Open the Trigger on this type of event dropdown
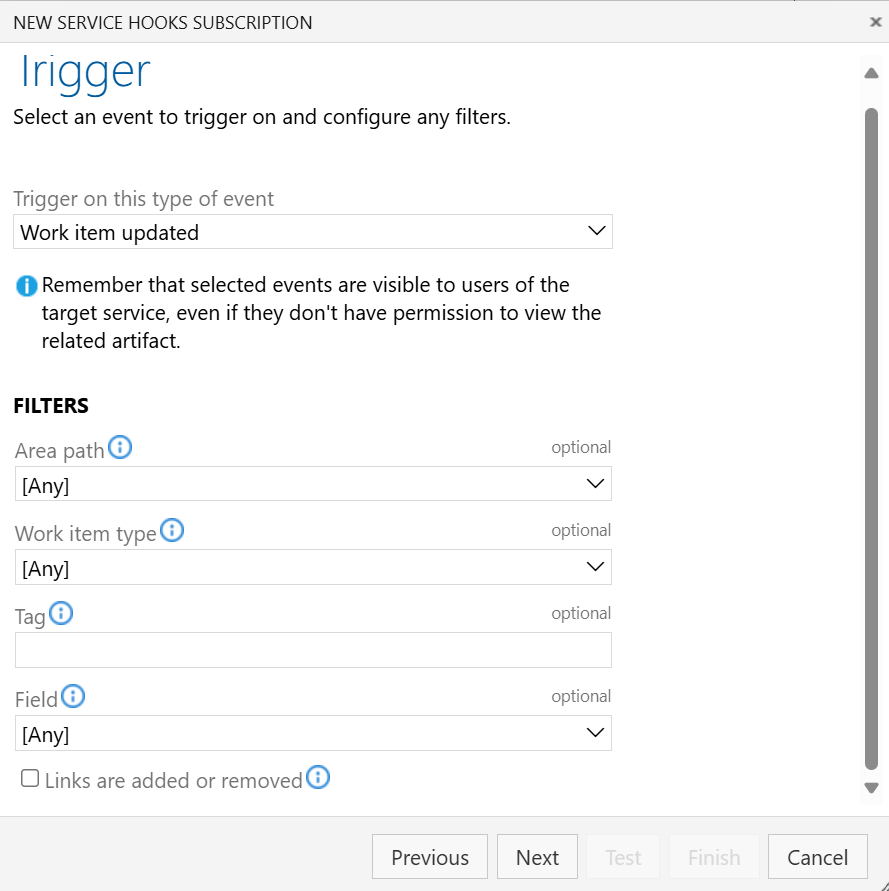The height and width of the screenshot is (891, 889). [x=313, y=232]
